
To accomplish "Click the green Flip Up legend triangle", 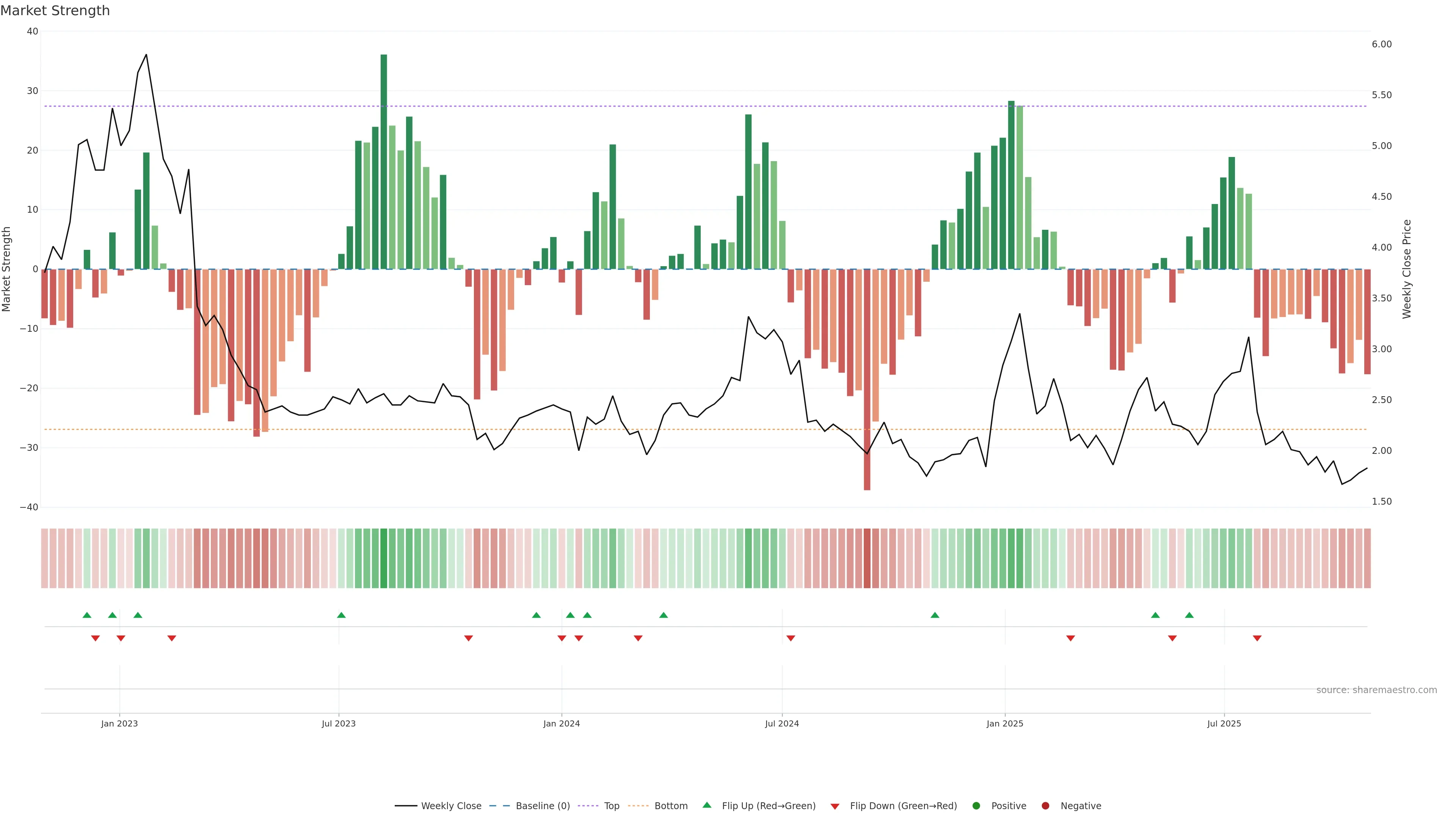I will pyautogui.click(x=706, y=805).
